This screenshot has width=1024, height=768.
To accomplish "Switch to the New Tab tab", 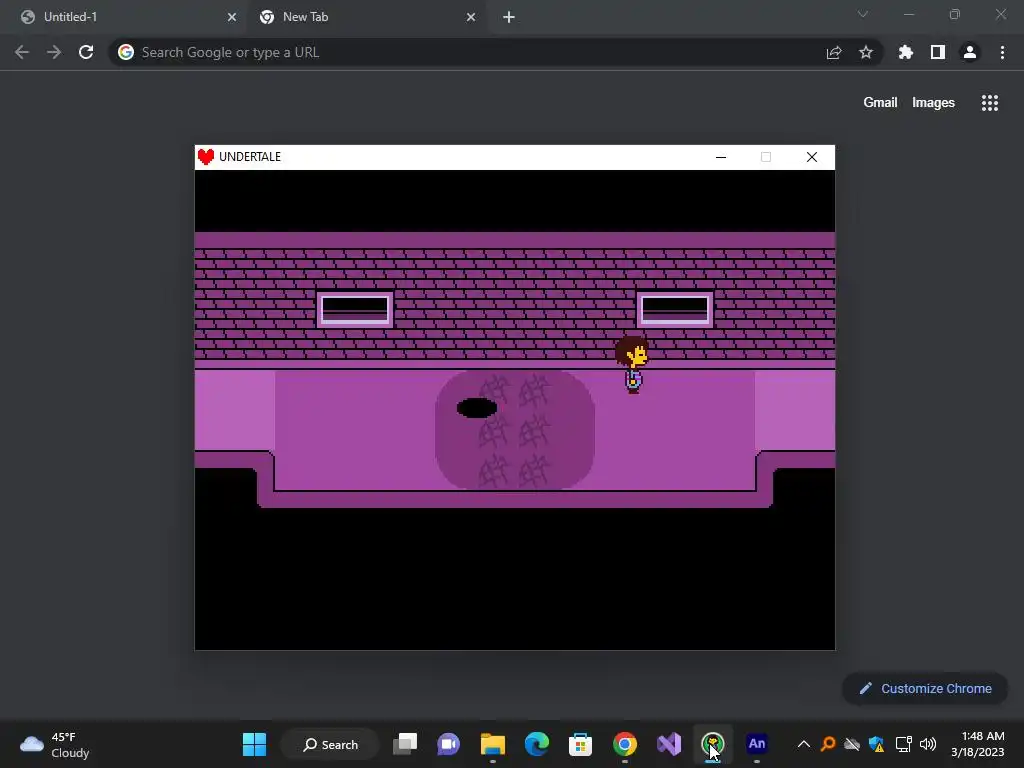I will pos(366,17).
